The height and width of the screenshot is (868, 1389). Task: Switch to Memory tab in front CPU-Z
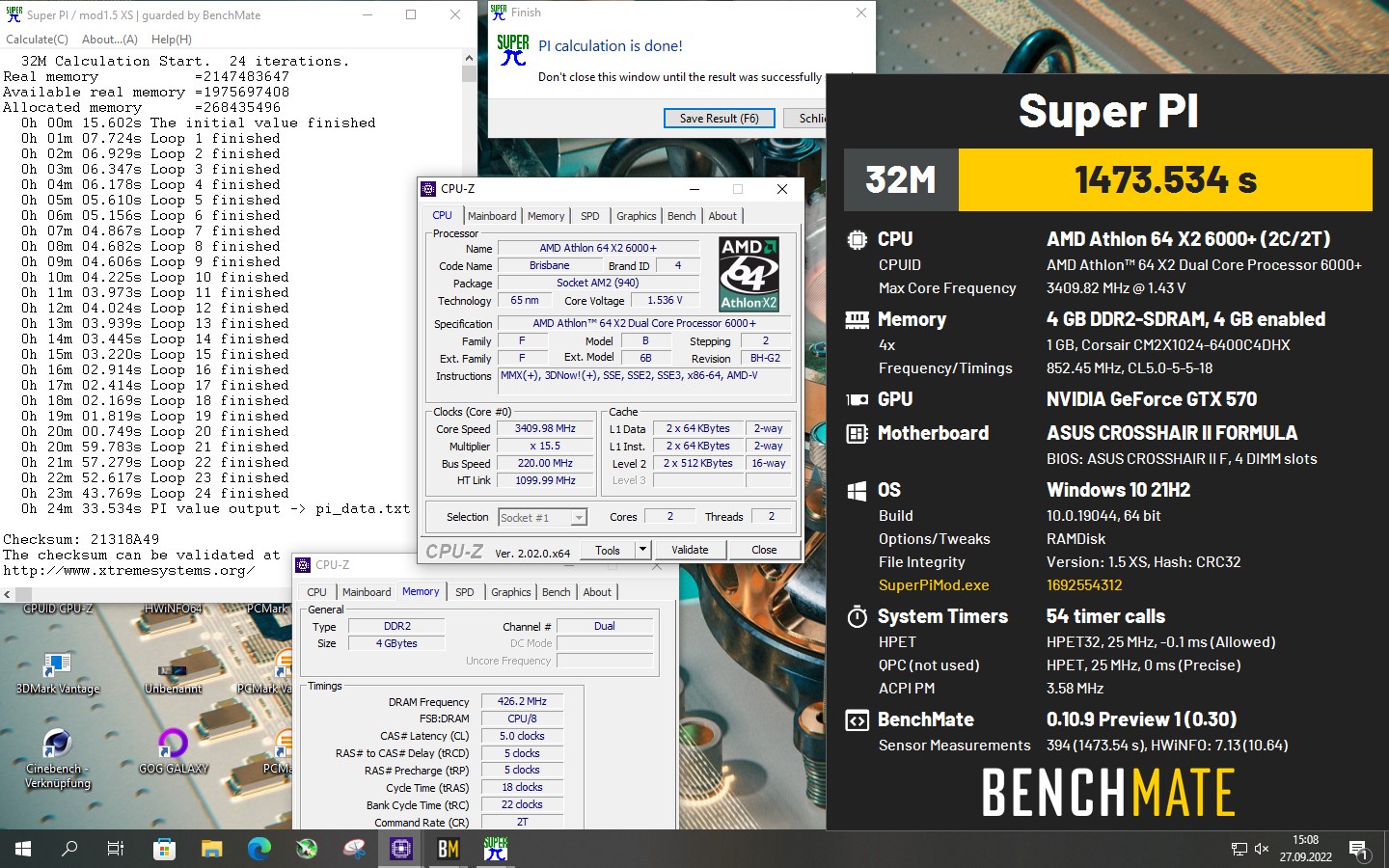point(546,216)
